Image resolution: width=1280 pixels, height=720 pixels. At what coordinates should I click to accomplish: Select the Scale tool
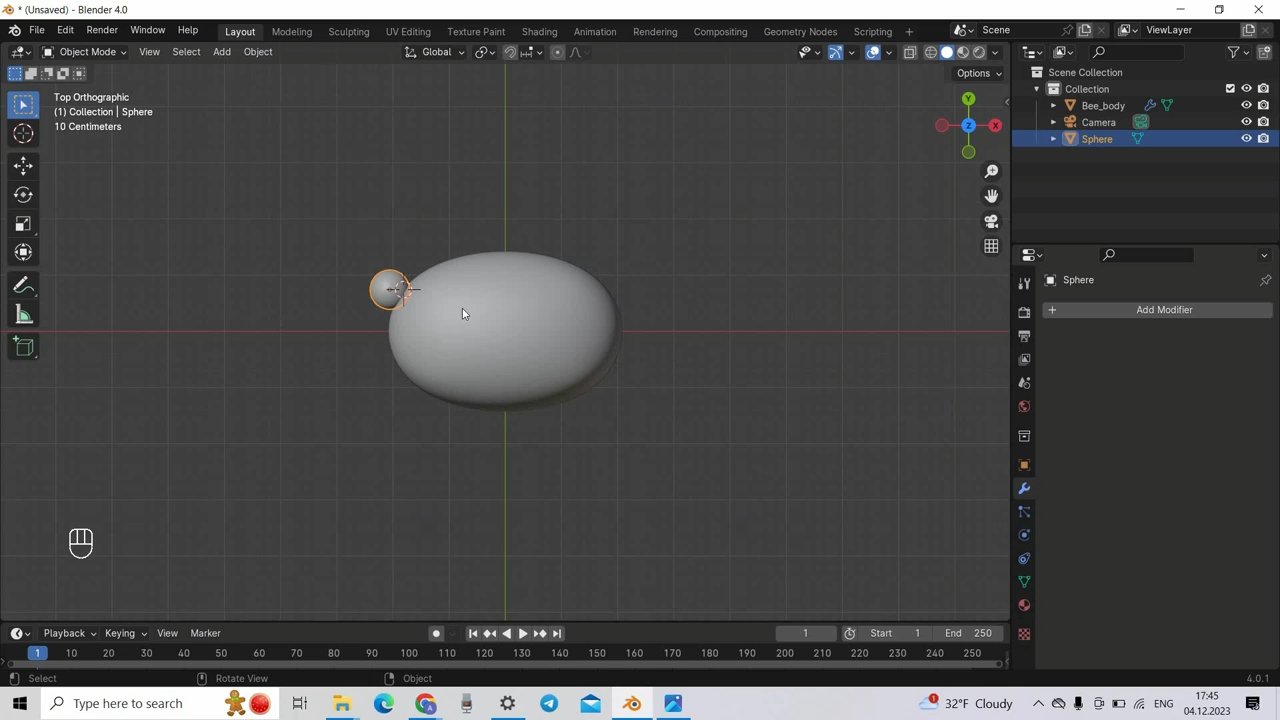point(23,224)
